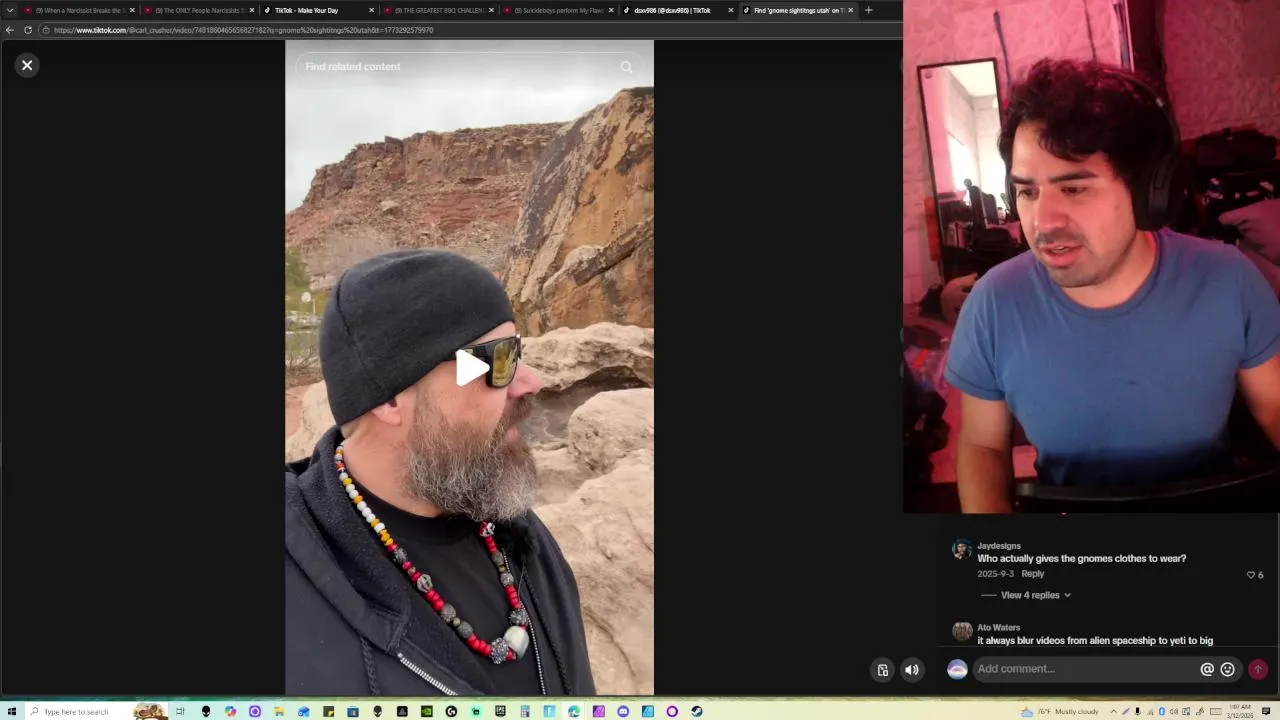
Task: Open Ato Waters profile name link
Action: coord(998,627)
